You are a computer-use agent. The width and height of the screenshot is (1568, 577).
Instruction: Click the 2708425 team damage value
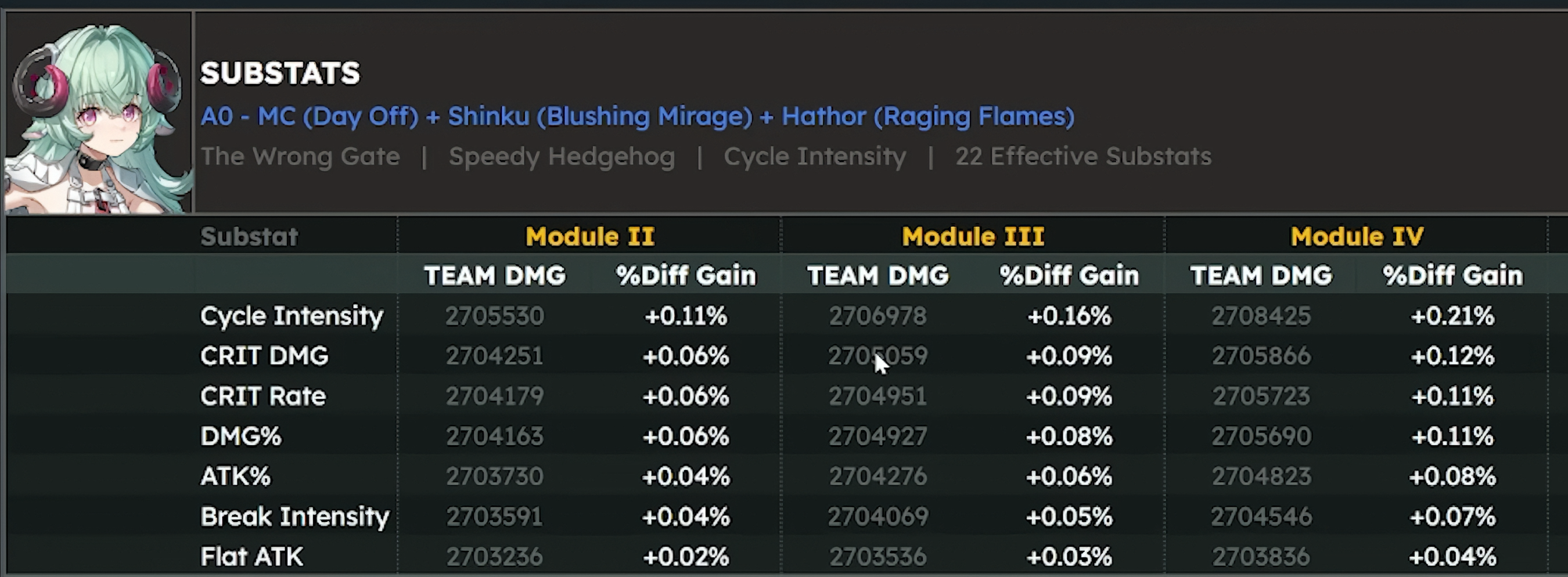click(x=1261, y=316)
